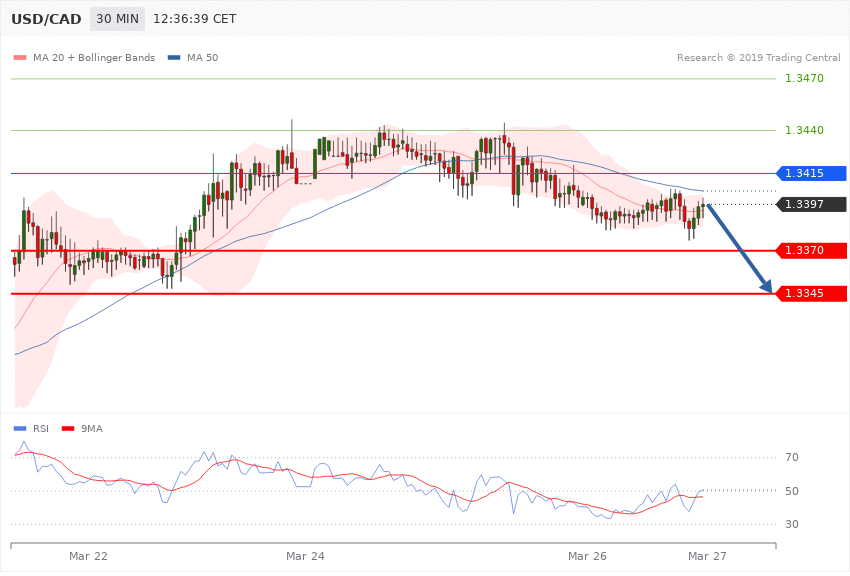This screenshot has width=850, height=576.
Task: Click the USD/CAD pair title
Action: pos(46,19)
